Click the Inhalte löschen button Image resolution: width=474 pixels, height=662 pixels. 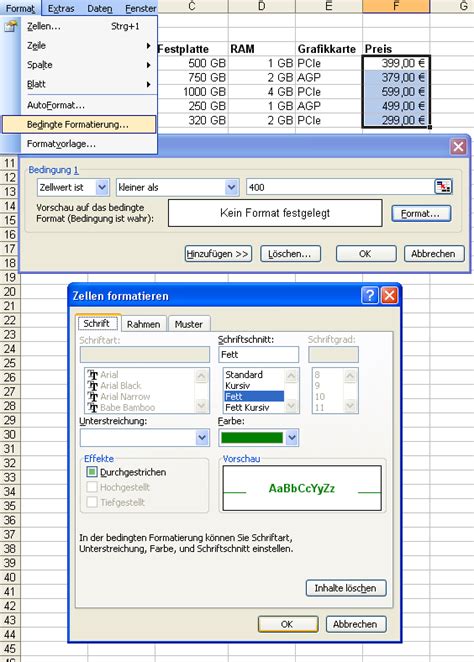coord(346,588)
